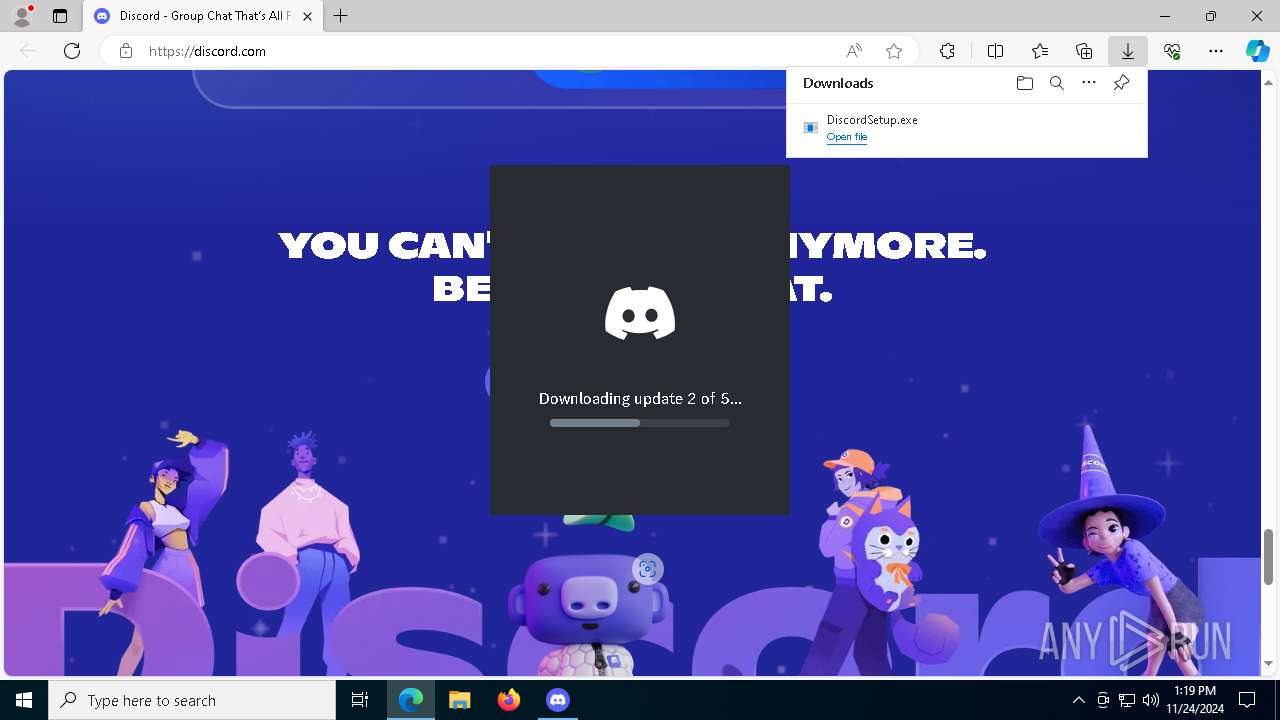Go back to previous page
Image resolution: width=1280 pixels, height=720 pixels.
point(28,51)
